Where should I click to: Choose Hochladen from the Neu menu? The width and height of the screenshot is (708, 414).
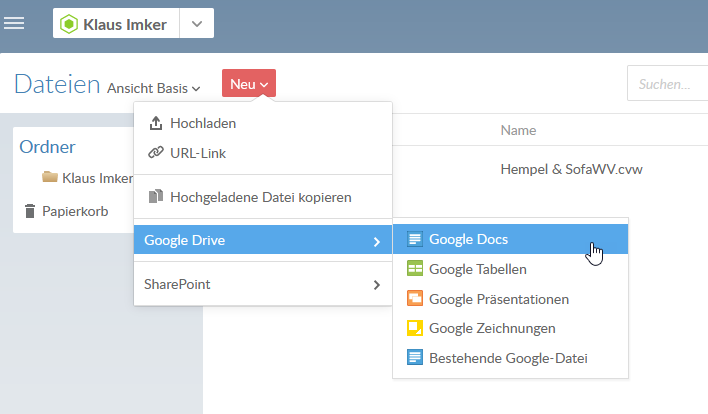(x=263, y=123)
